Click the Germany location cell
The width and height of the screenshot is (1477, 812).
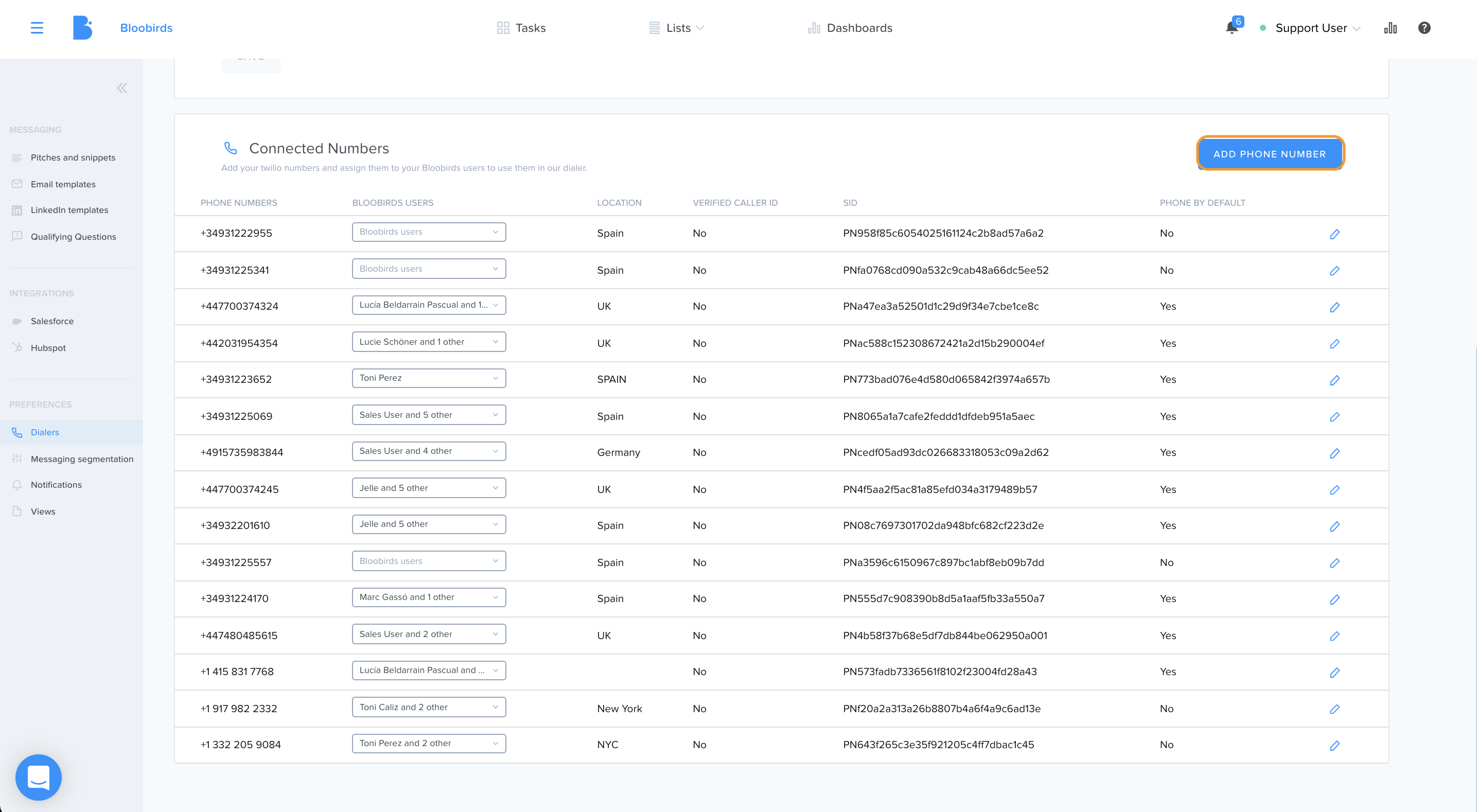(619, 452)
